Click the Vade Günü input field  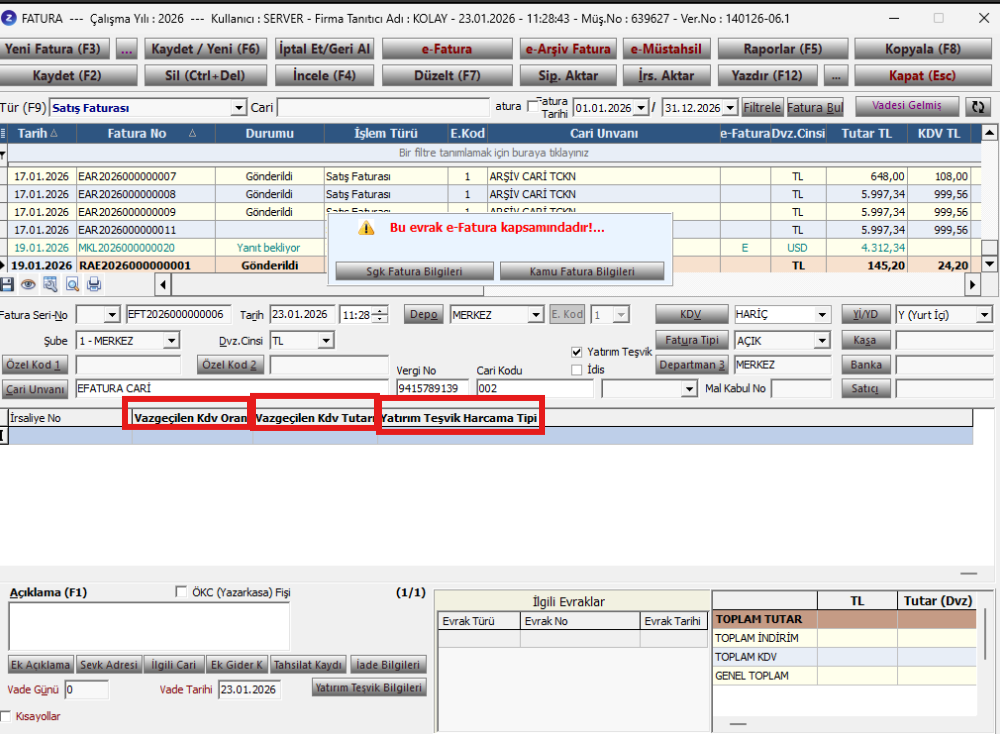87,689
